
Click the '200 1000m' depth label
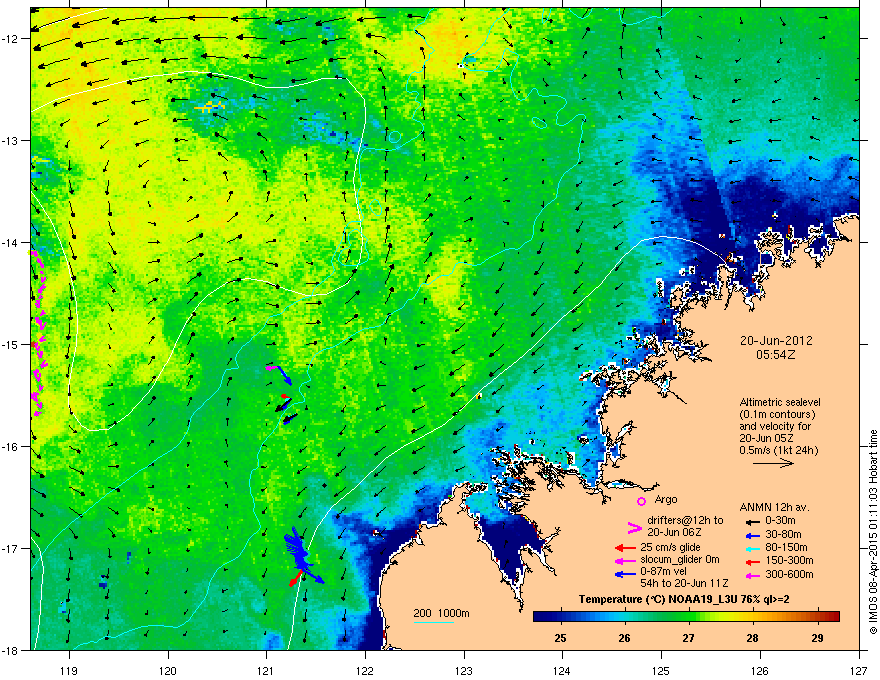click(441, 613)
